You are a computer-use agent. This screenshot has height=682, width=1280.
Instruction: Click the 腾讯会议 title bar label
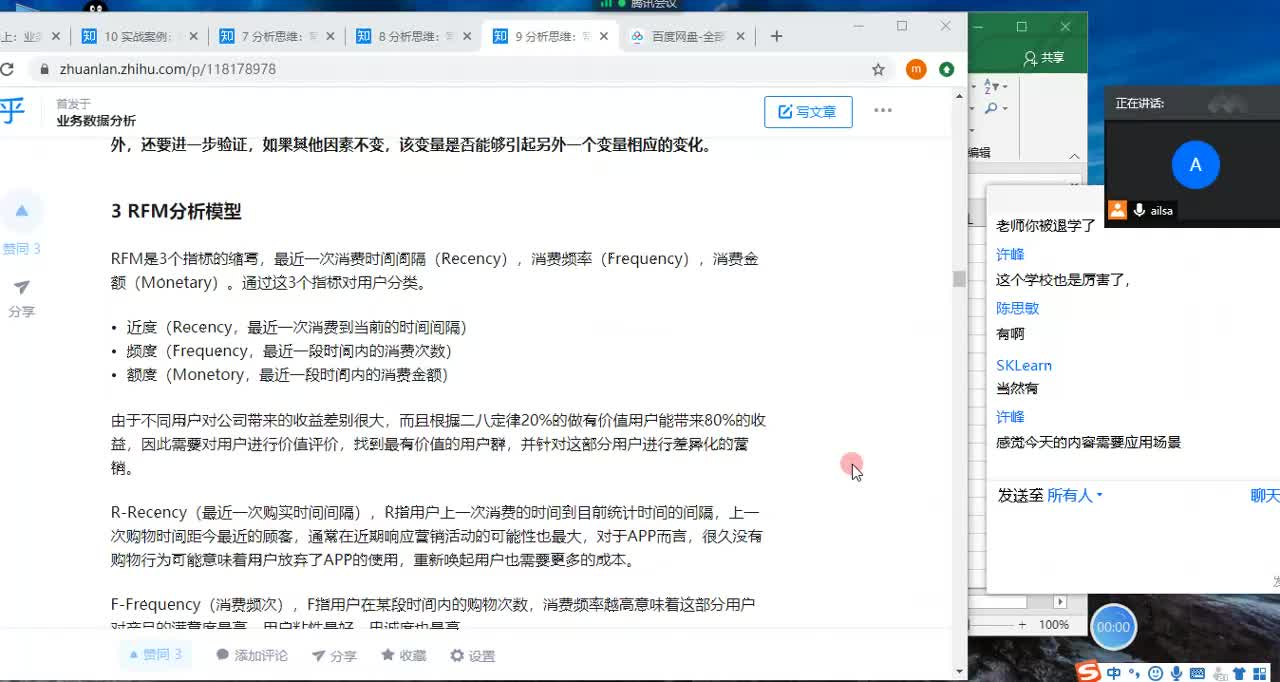pyautogui.click(x=653, y=5)
